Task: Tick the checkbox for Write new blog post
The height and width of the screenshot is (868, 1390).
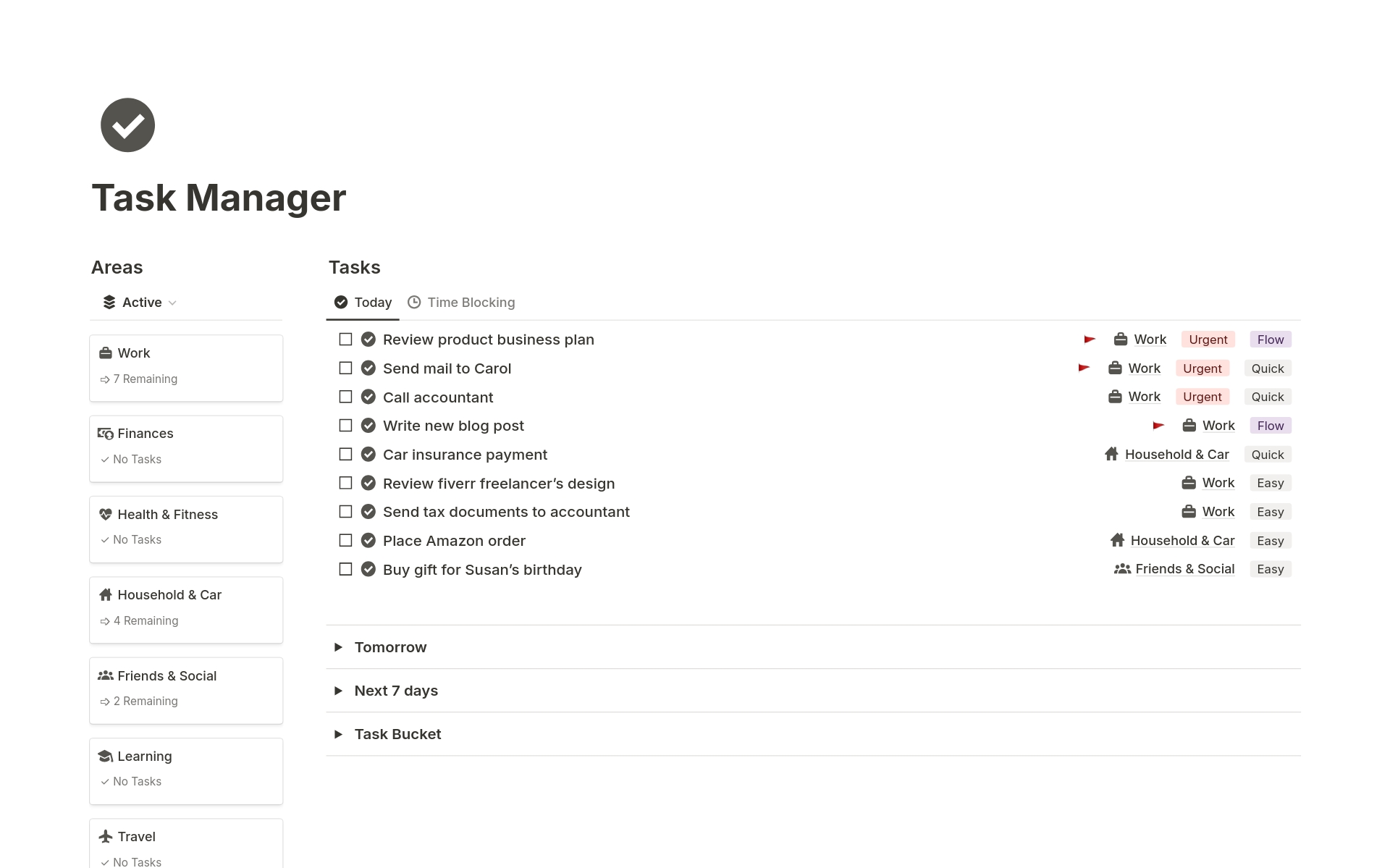Action: pyautogui.click(x=345, y=425)
